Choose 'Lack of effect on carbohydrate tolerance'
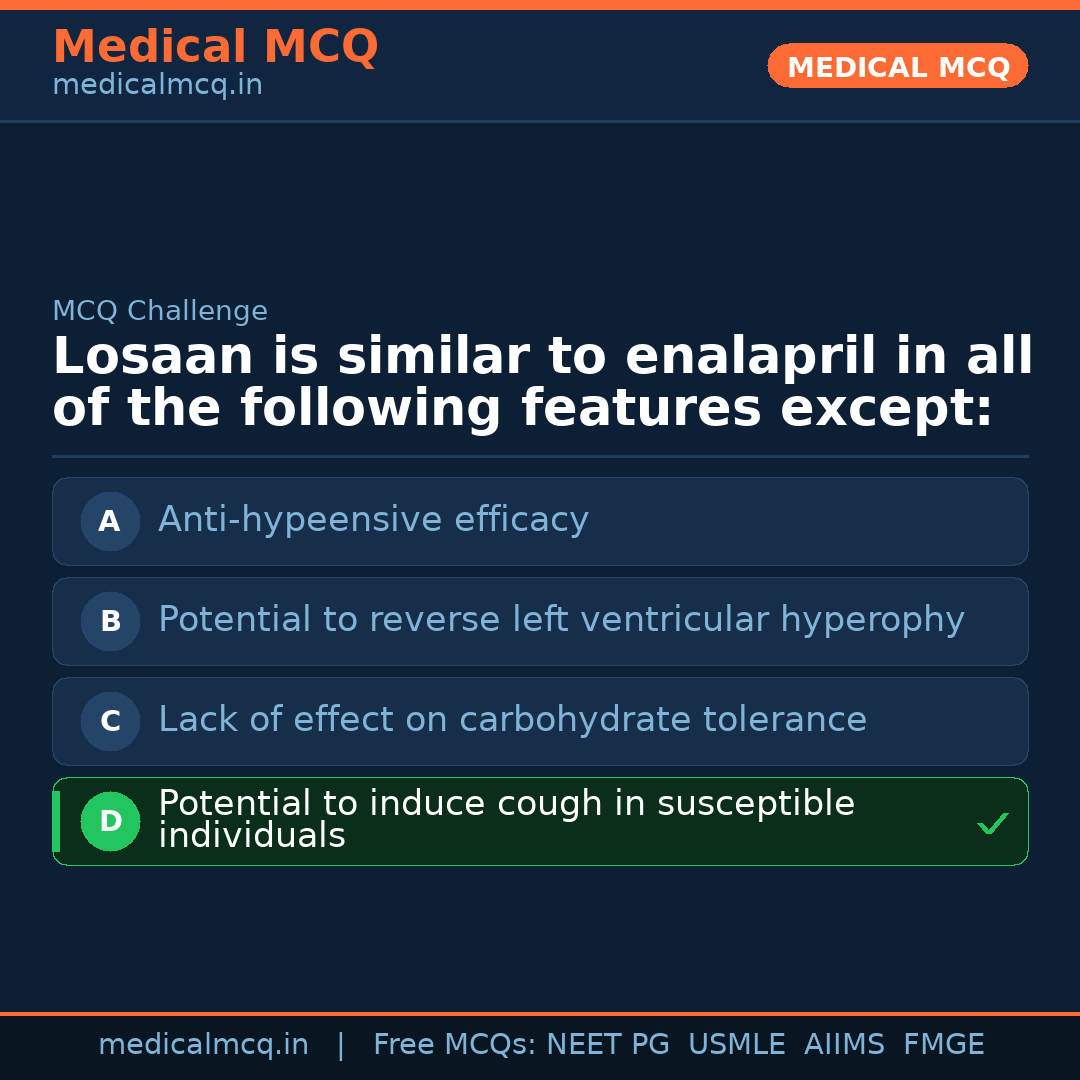 (512, 720)
